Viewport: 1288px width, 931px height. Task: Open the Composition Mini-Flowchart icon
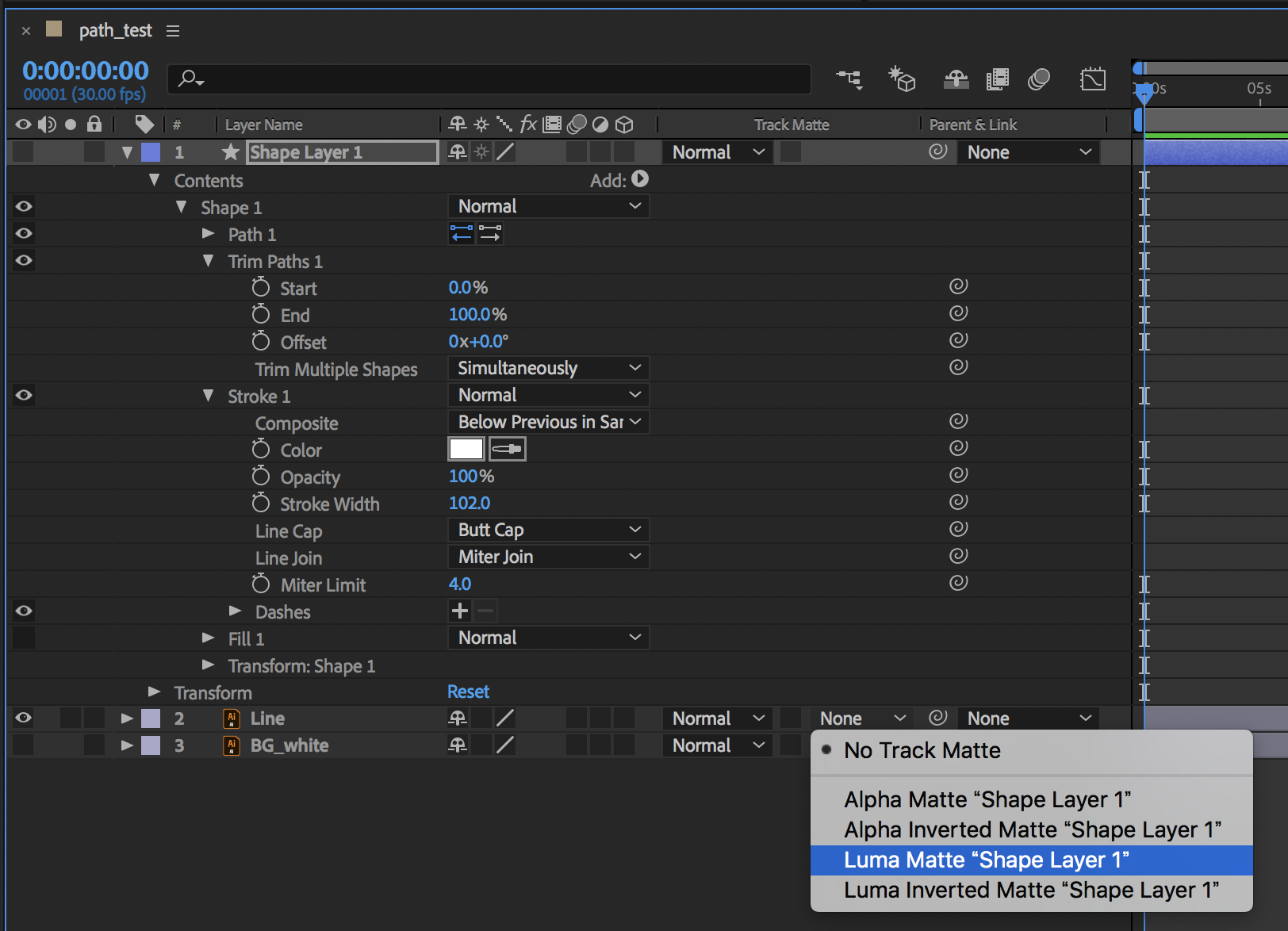849,79
